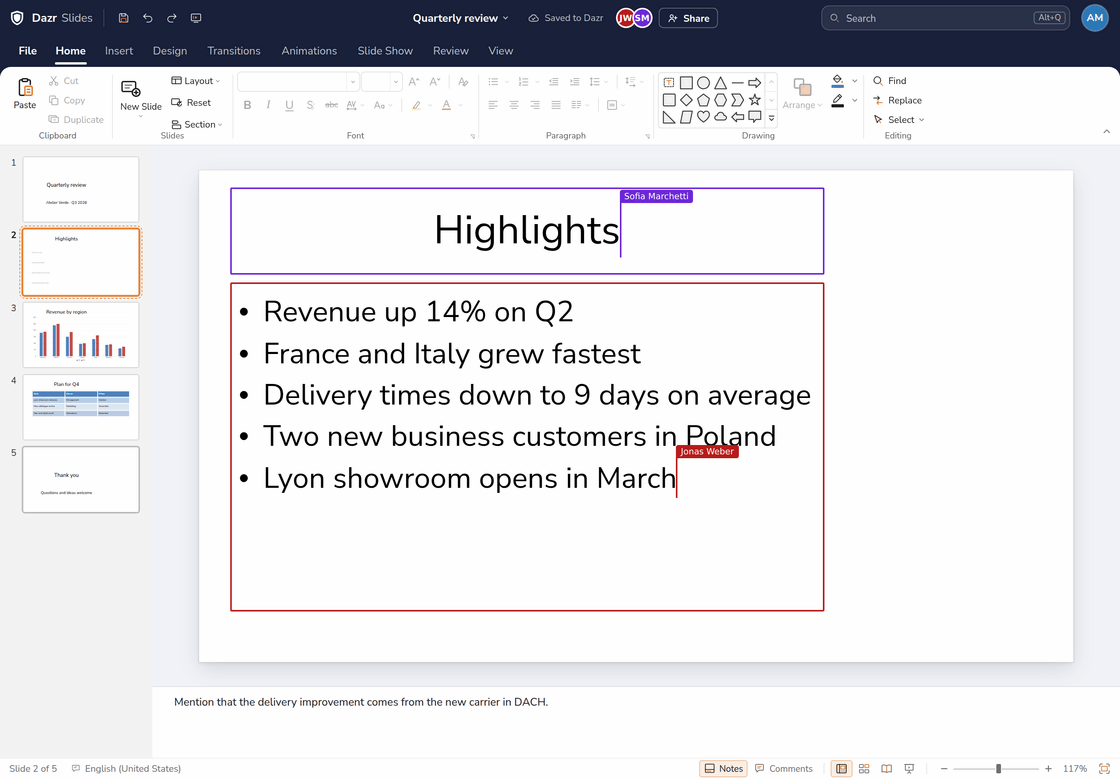Toggle the Notes pane
This screenshot has height=778, width=1120.
tap(724, 769)
